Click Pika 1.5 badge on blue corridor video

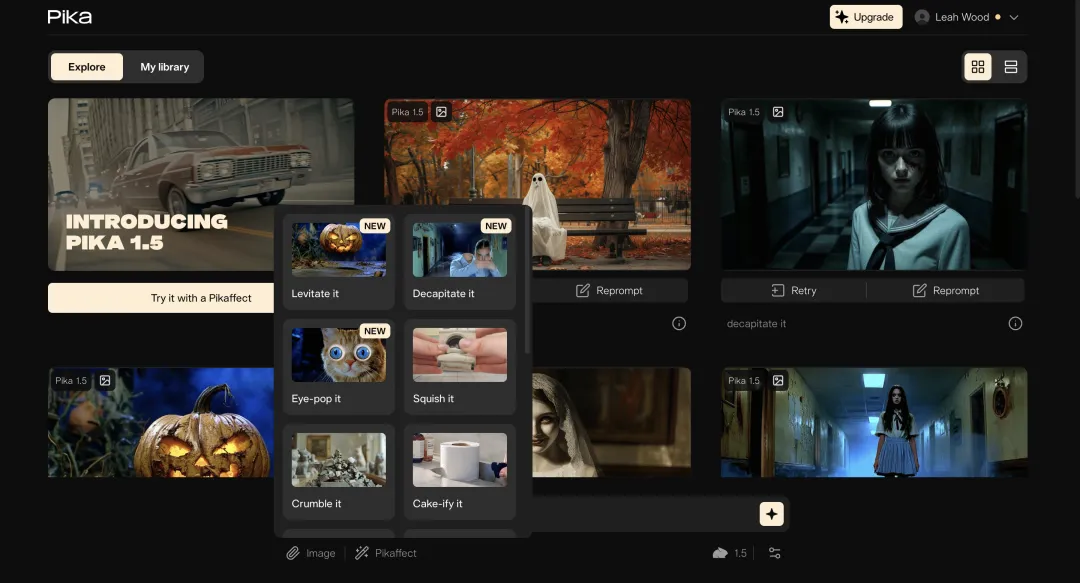coord(744,380)
